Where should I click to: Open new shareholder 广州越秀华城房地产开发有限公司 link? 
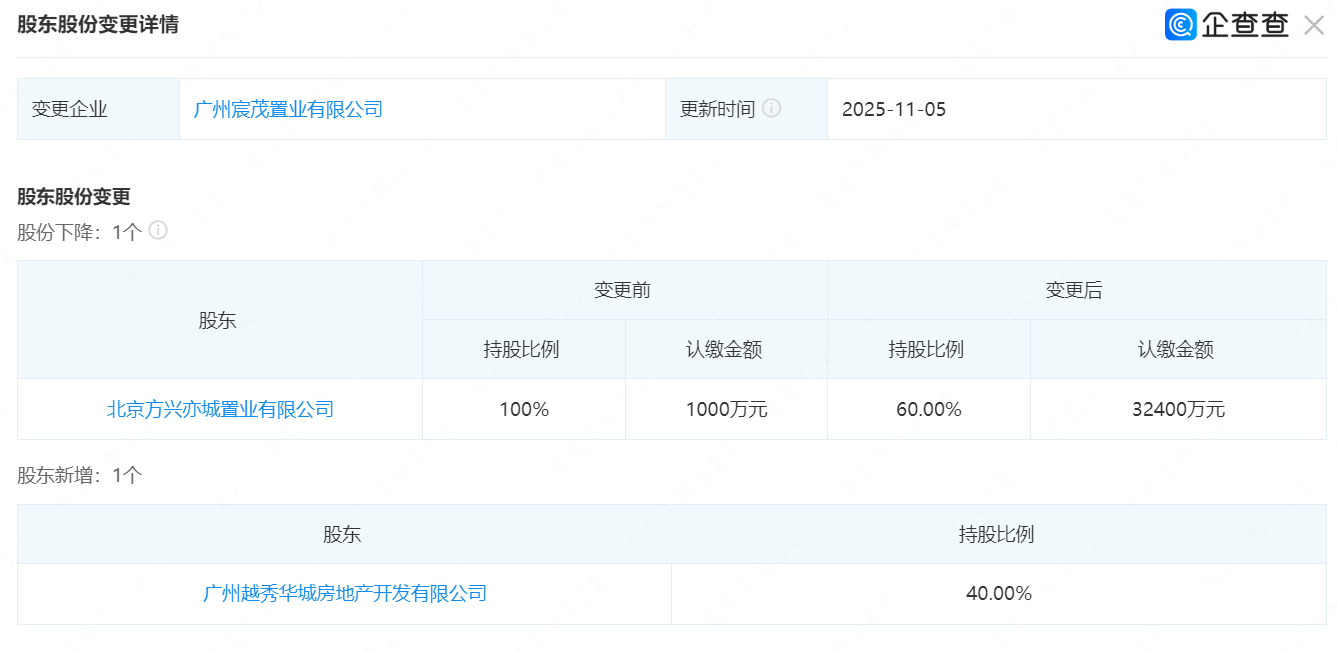(345, 593)
